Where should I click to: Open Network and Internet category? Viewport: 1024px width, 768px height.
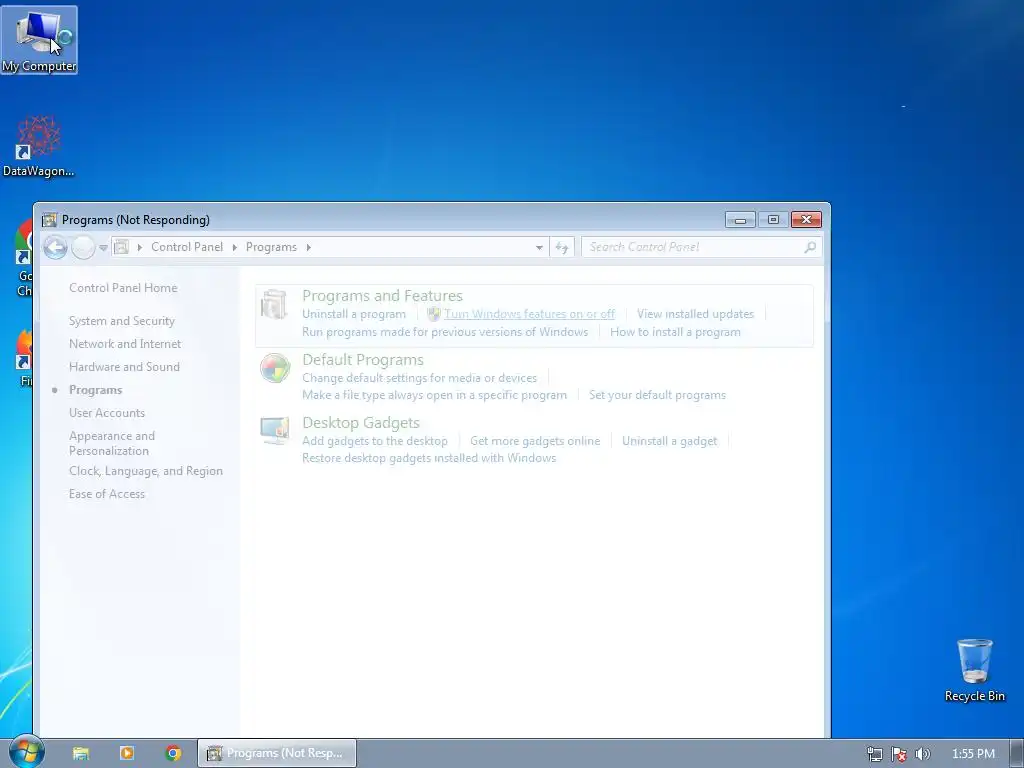(125, 344)
